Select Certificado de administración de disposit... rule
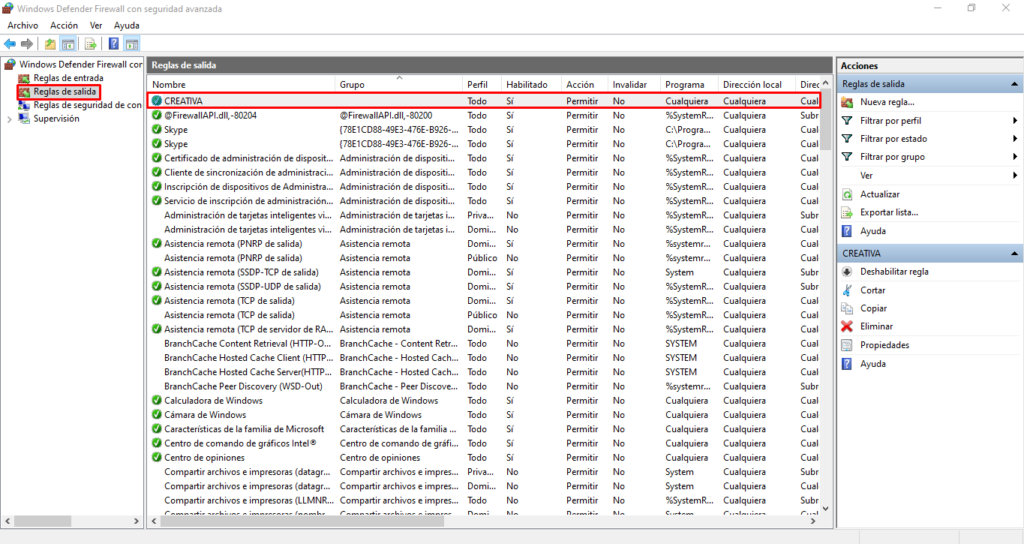 point(248,158)
